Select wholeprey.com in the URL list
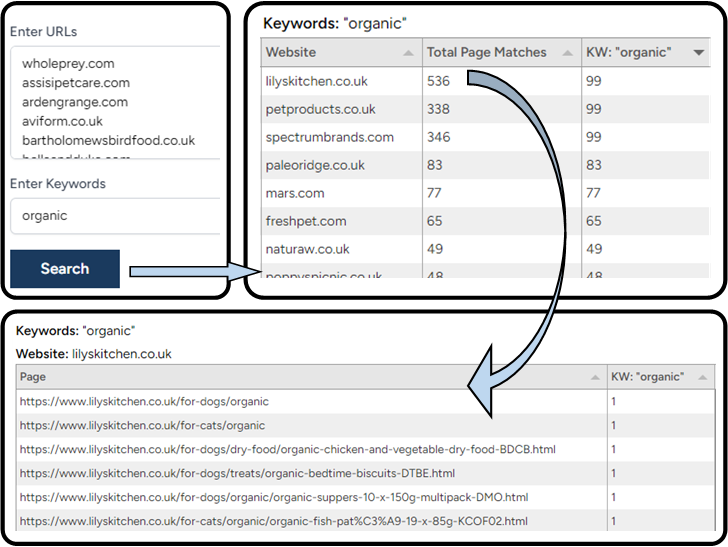Screen dimensions: 728x547 [x=68, y=64]
